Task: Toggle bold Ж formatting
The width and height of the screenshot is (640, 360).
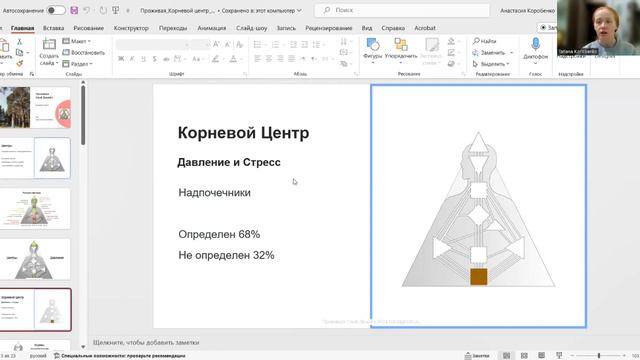Action: click(x=121, y=59)
